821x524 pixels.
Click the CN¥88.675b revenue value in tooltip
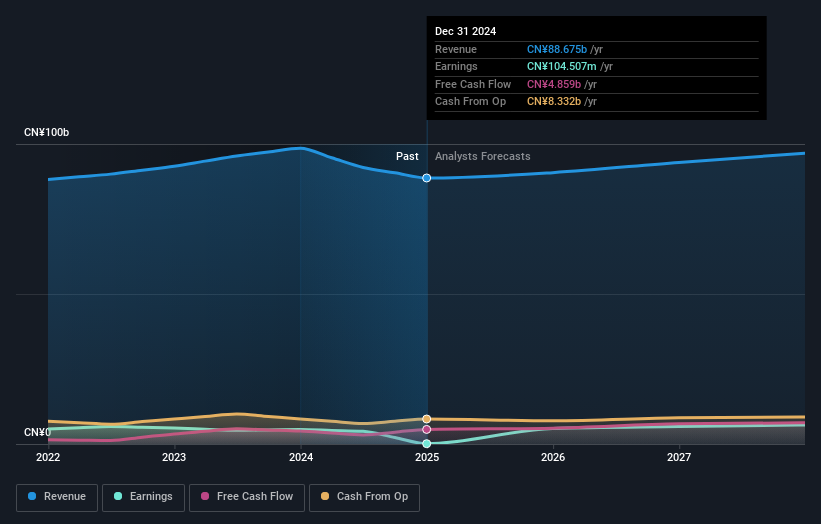click(x=557, y=49)
